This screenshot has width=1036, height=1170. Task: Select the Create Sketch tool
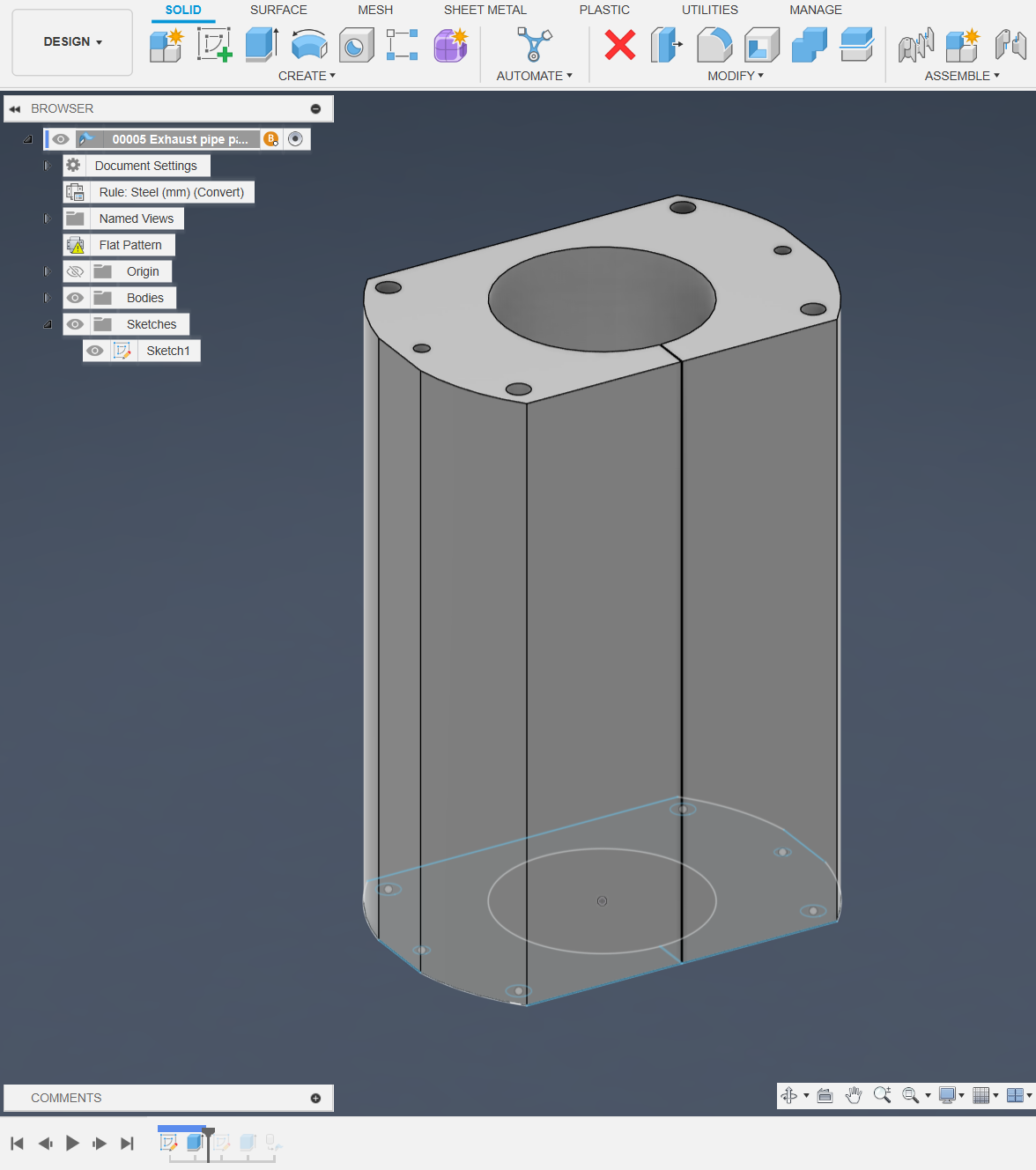tap(215, 45)
